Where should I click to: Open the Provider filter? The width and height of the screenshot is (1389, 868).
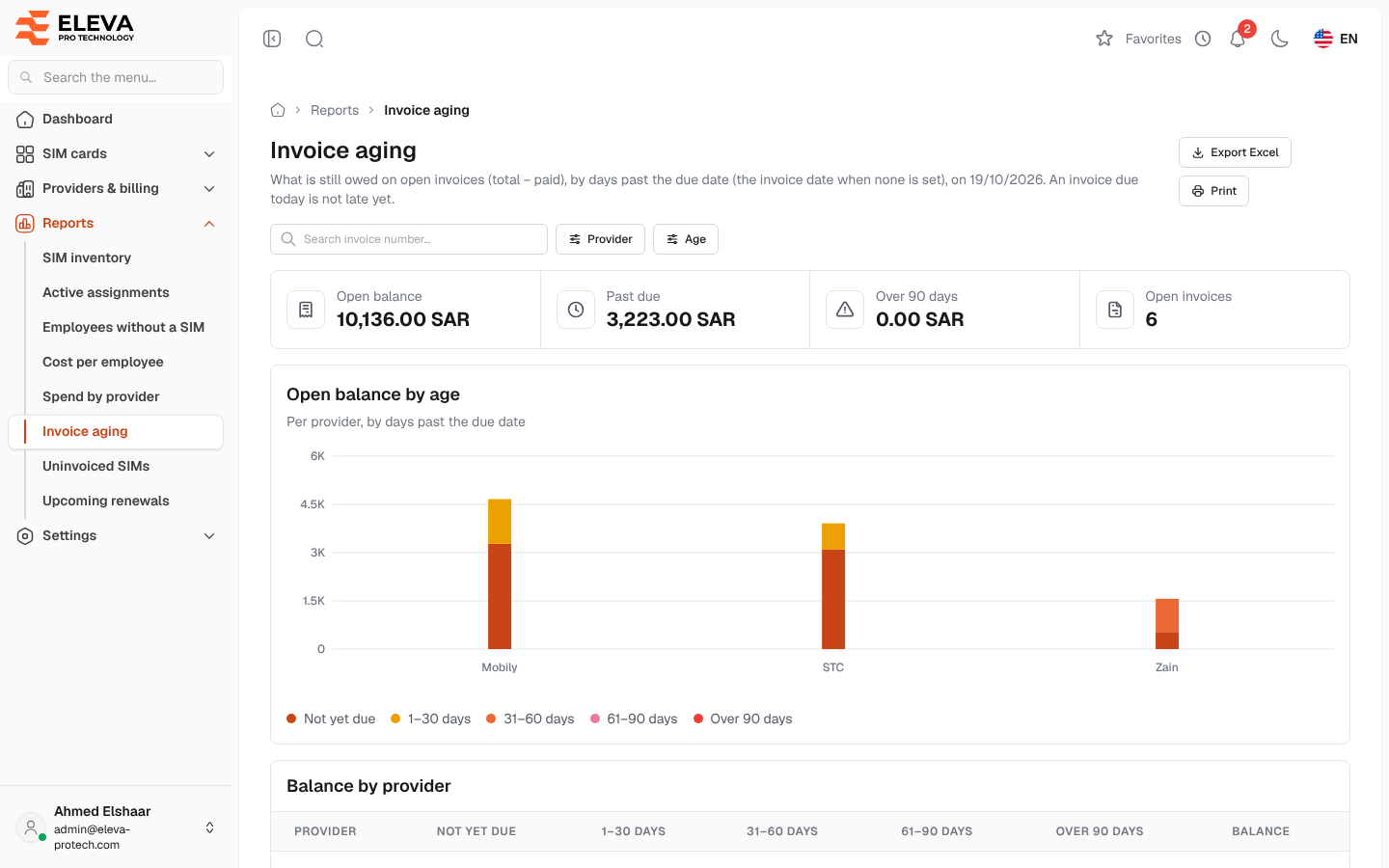pyautogui.click(x=600, y=239)
